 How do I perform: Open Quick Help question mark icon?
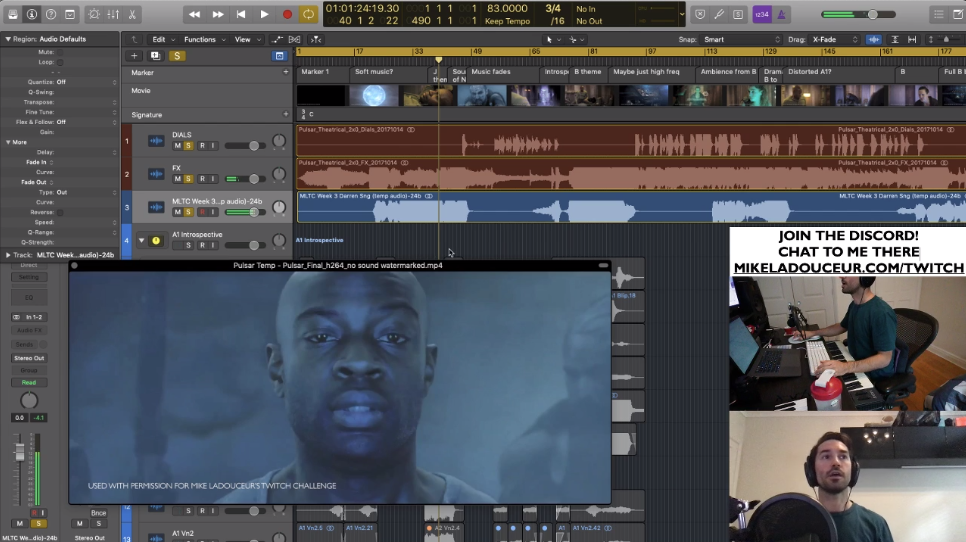point(51,14)
